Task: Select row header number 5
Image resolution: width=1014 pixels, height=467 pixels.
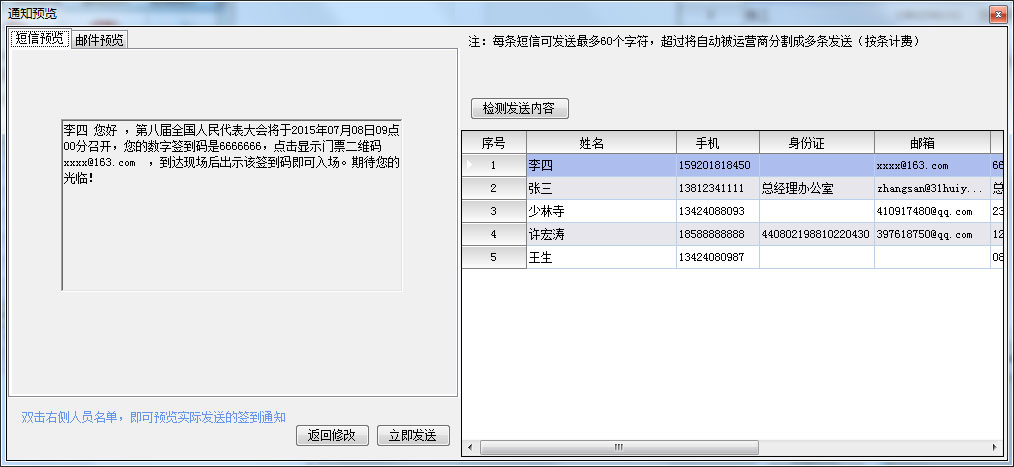Action: pyautogui.click(x=494, y=257)
